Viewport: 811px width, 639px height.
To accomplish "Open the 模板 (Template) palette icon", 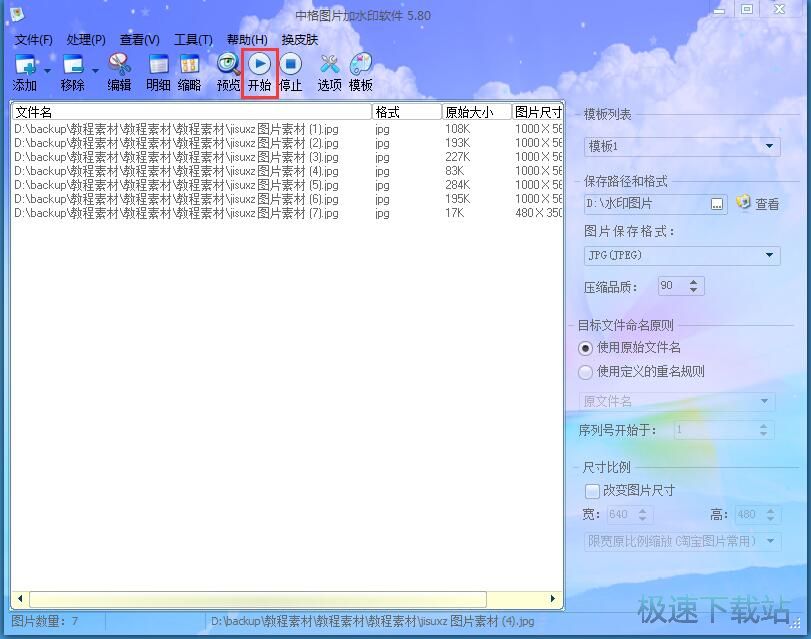I will [360, 66].
